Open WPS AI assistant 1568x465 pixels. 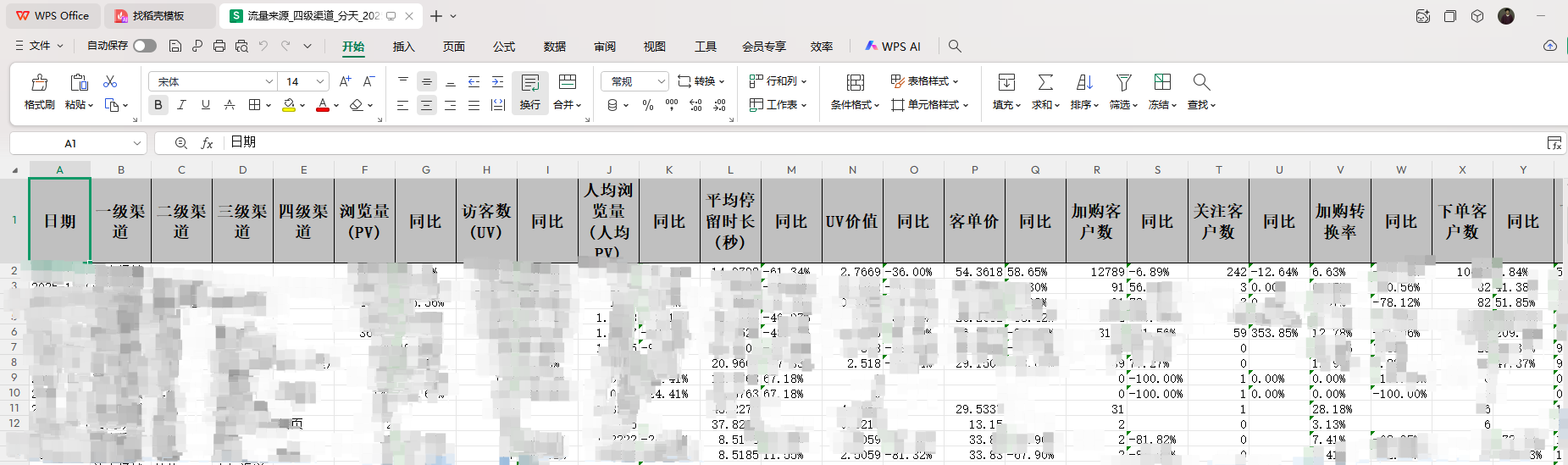pos(892,47)
